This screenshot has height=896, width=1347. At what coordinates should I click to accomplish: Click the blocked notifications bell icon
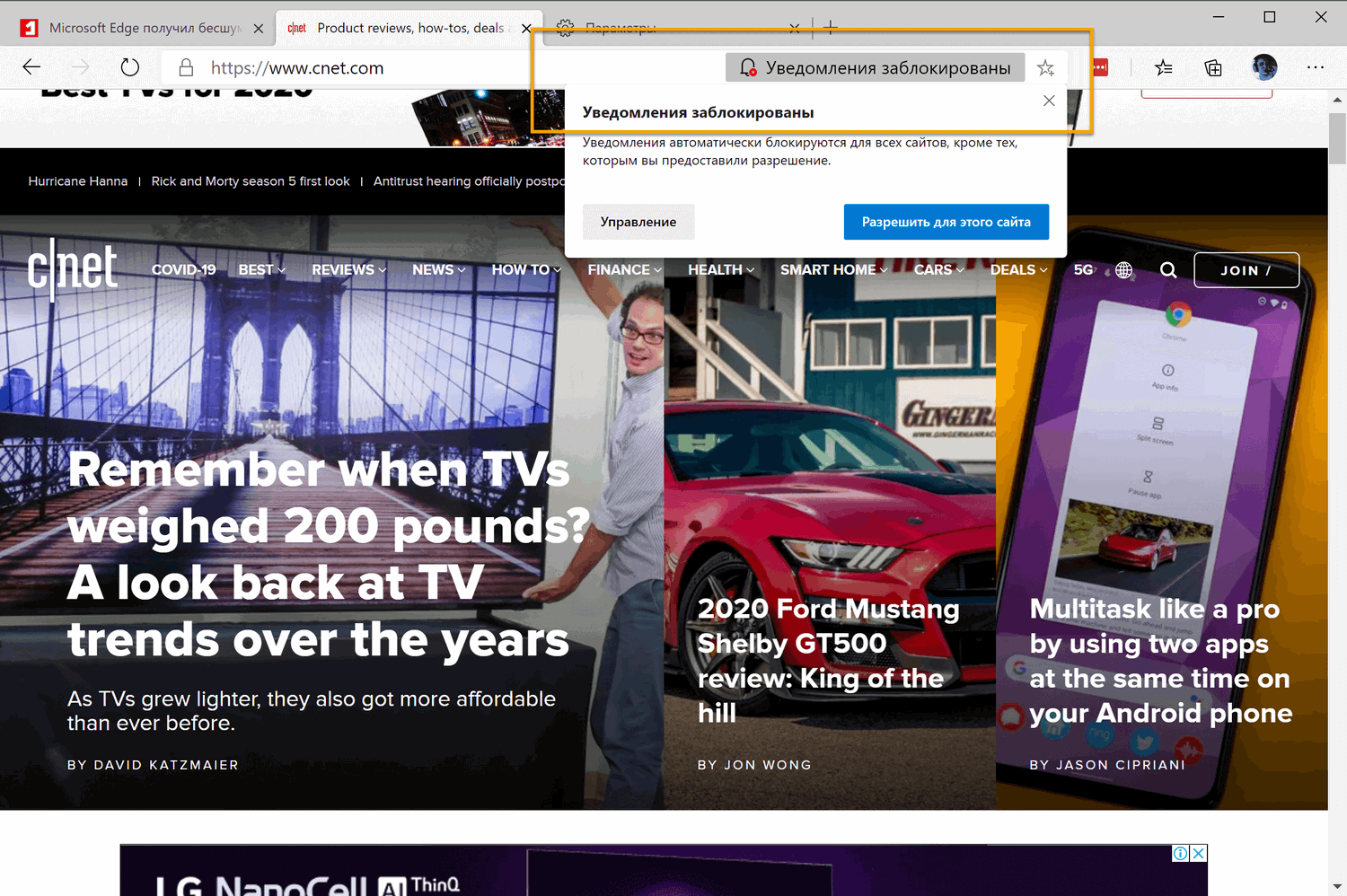pyautogui.click(x=747, y=66)
